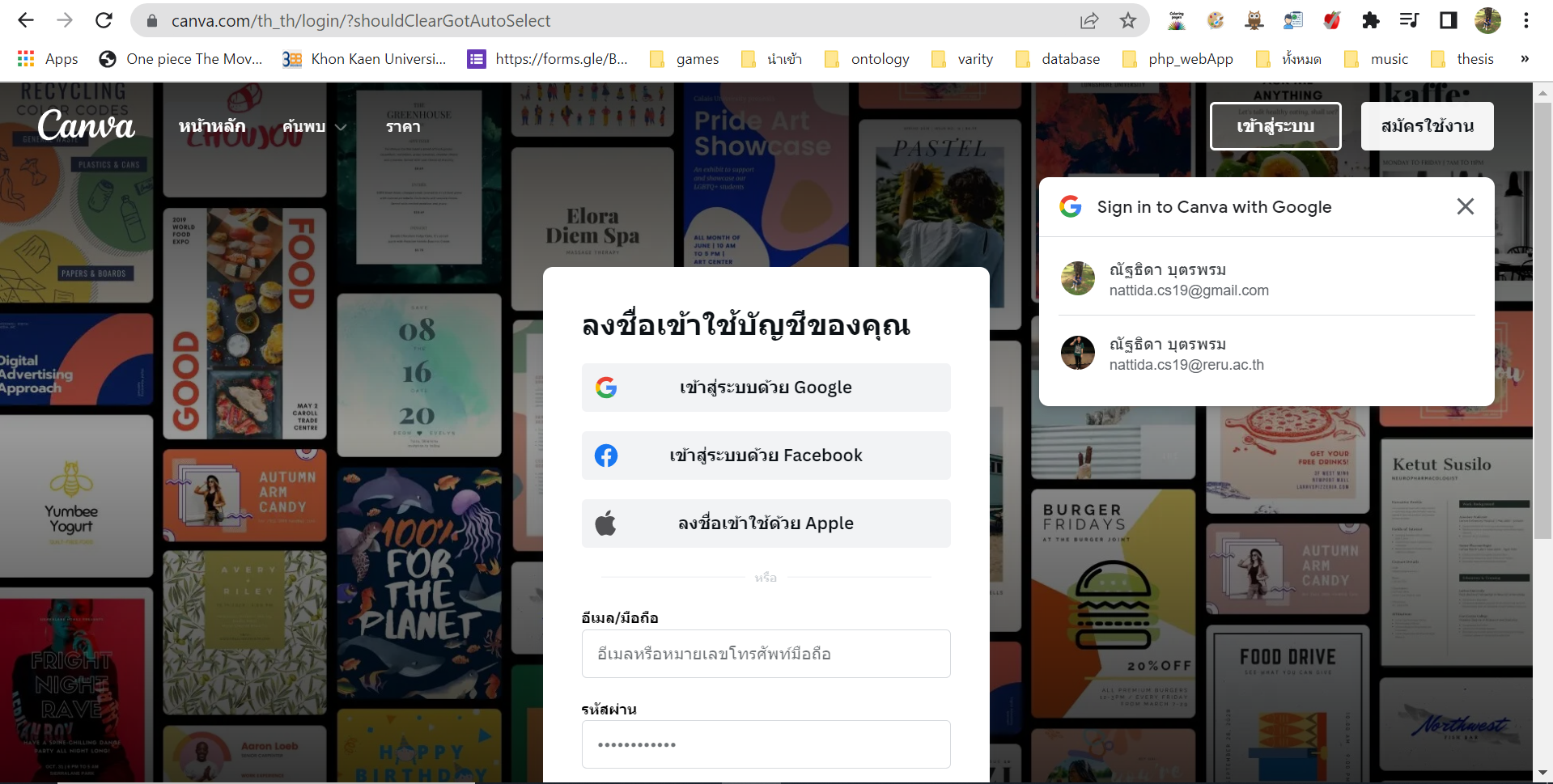This screenshot has width=1553, height=784.
Task: Open Khon Kaen Universi... bookmark
Action: click(x=364, y=59)
